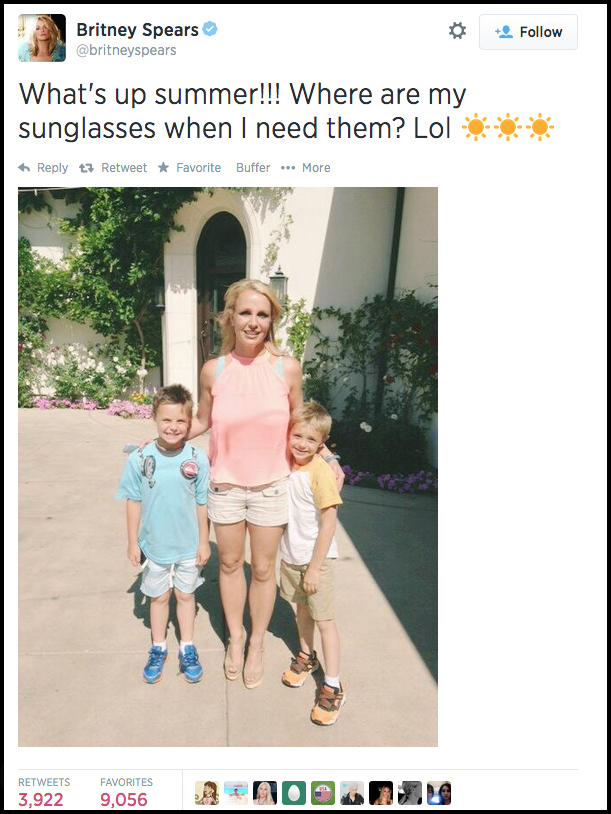
Task: Click the sun emojis in the tweet
Action: pyautogui.click(x=507, y=128)
